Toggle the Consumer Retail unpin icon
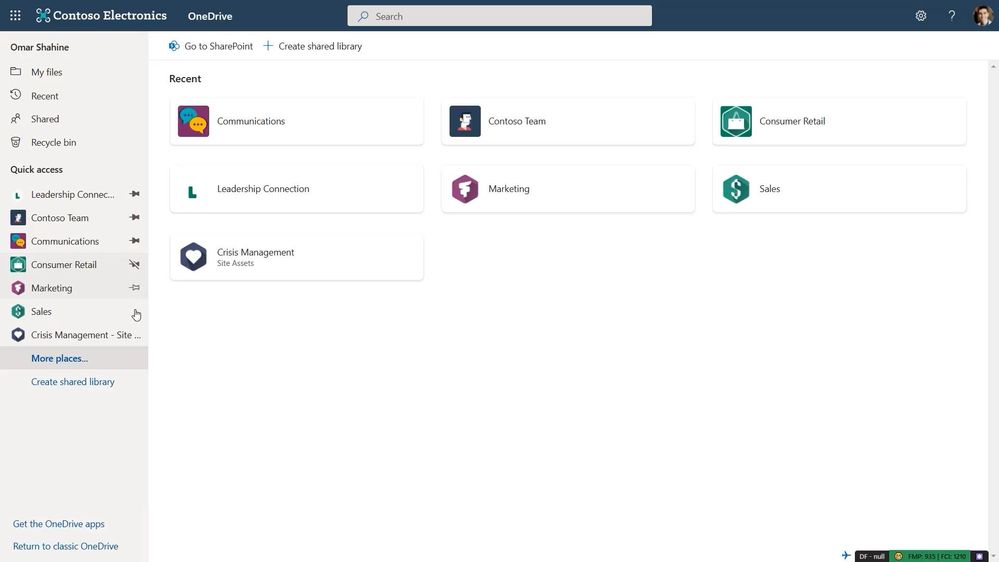This screenshot has height=562, width=999. 134,264
